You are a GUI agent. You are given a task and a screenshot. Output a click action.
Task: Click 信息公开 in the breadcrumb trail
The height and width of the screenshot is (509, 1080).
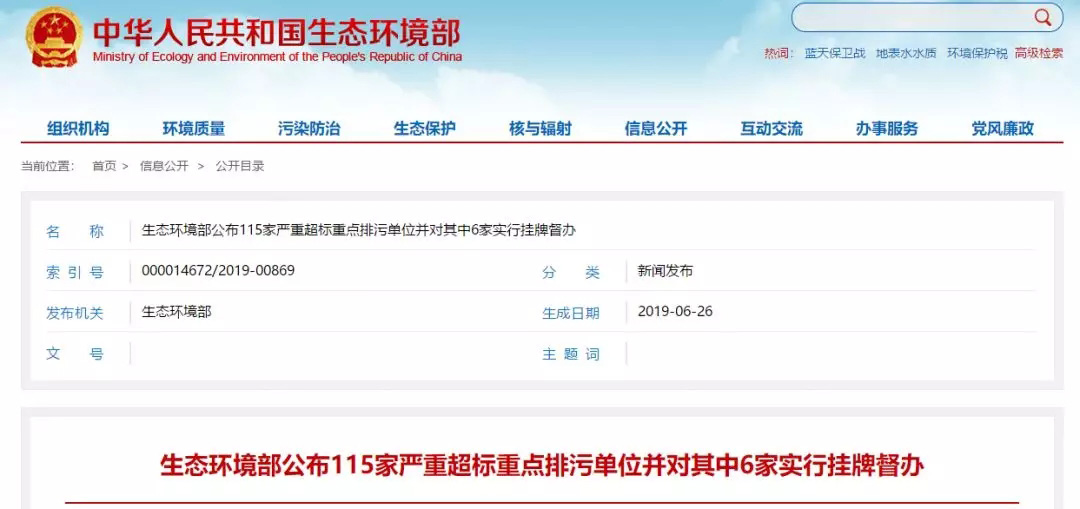[164, 166]
